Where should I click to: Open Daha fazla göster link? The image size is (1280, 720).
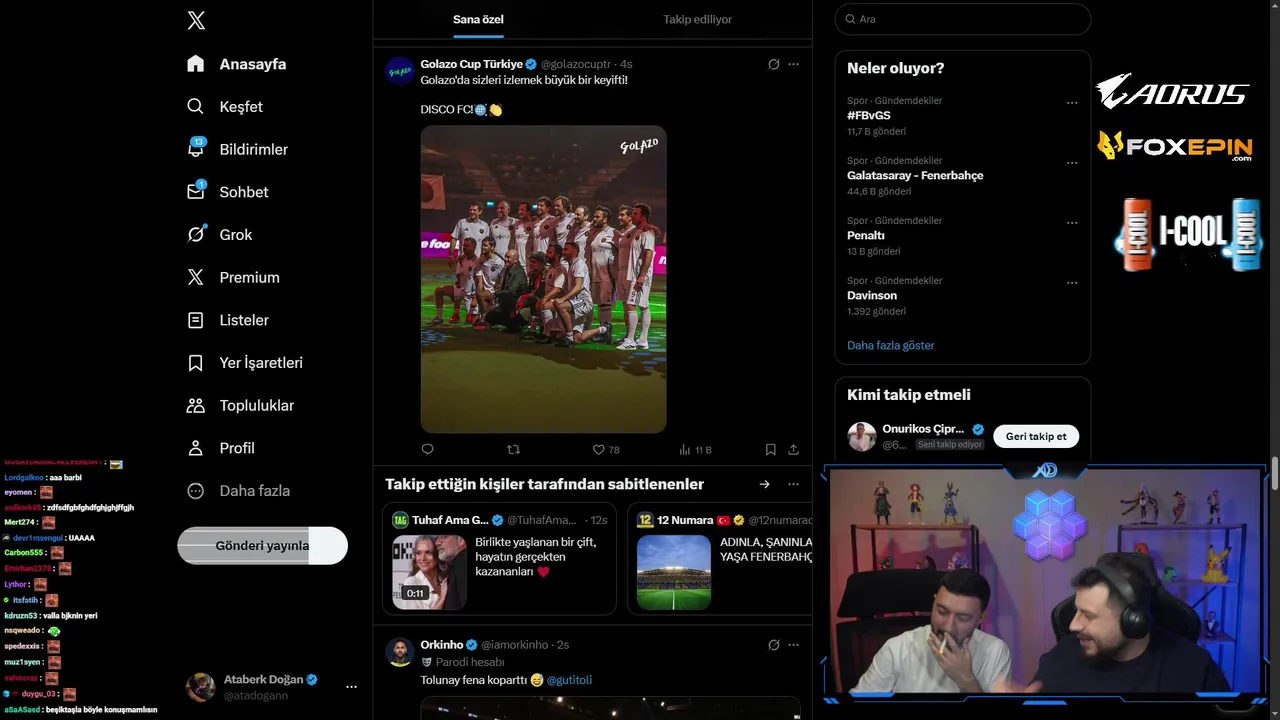(891, 345)
